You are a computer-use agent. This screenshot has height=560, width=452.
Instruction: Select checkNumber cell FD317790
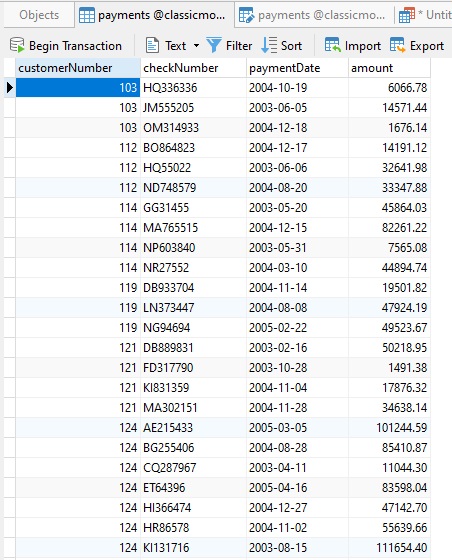(x=193, y=368)
